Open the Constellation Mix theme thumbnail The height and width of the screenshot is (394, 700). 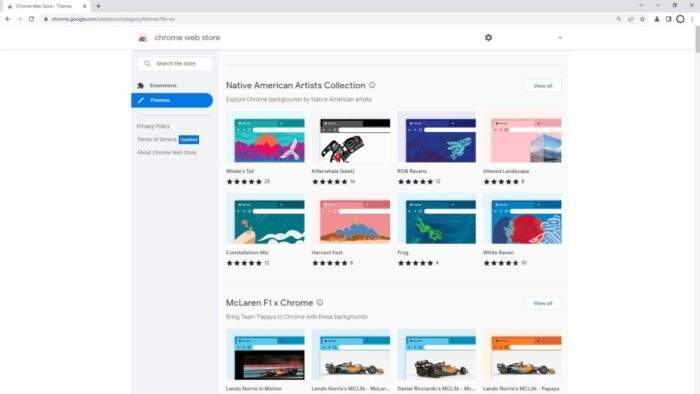click(x=266, y=220)
